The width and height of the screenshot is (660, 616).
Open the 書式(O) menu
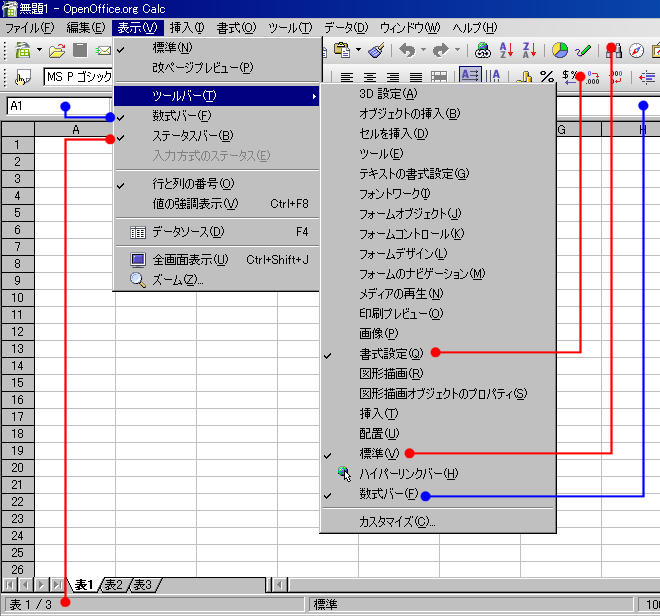(236, 28)
